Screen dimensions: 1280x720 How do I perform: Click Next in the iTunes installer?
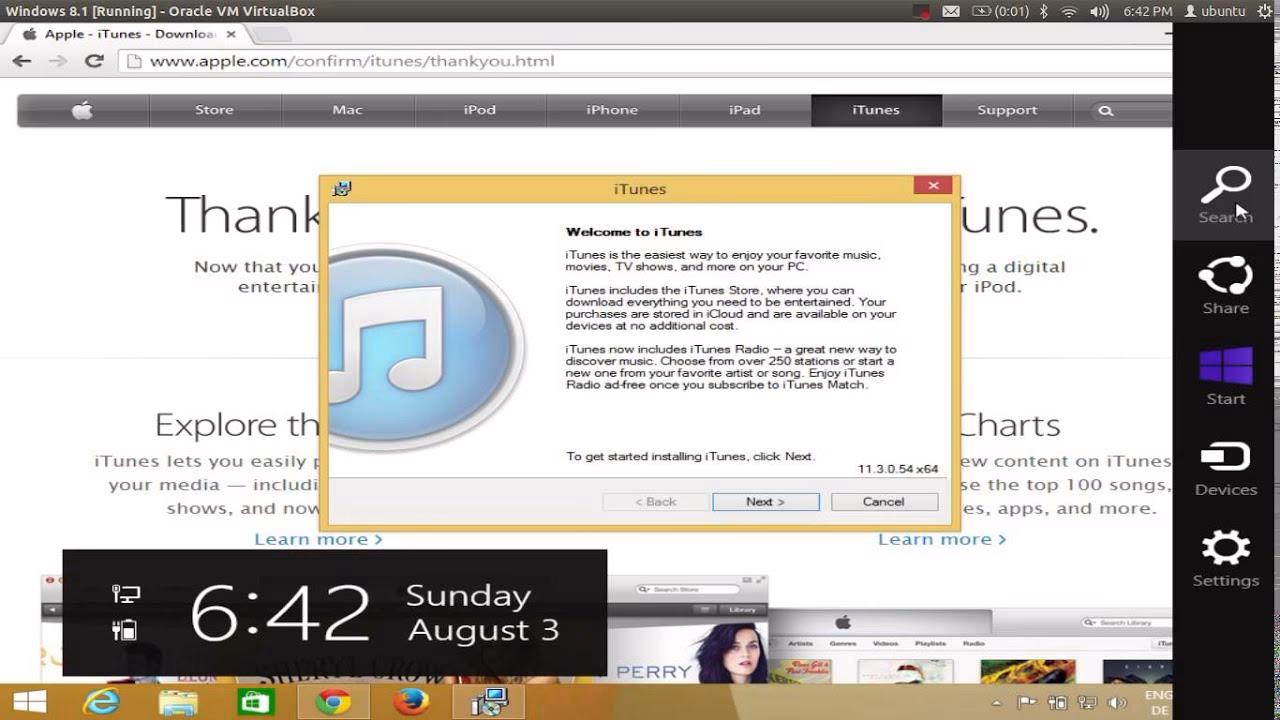pos(766,502)
